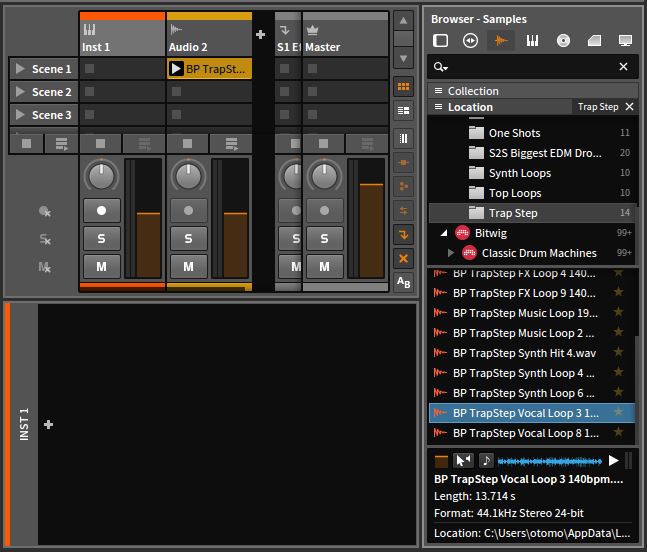Solo the Master track
The image size is (647, 552).
click(325, 238)
